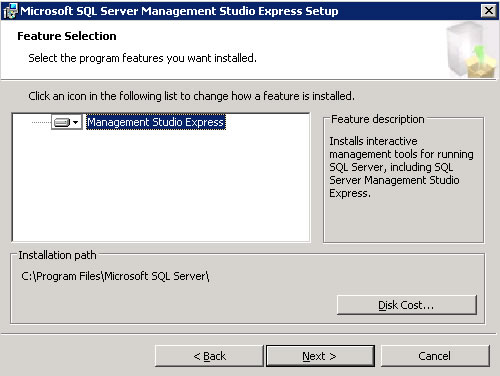Click the Feature Selection heading
500x376 pixels.
point(67,36)
